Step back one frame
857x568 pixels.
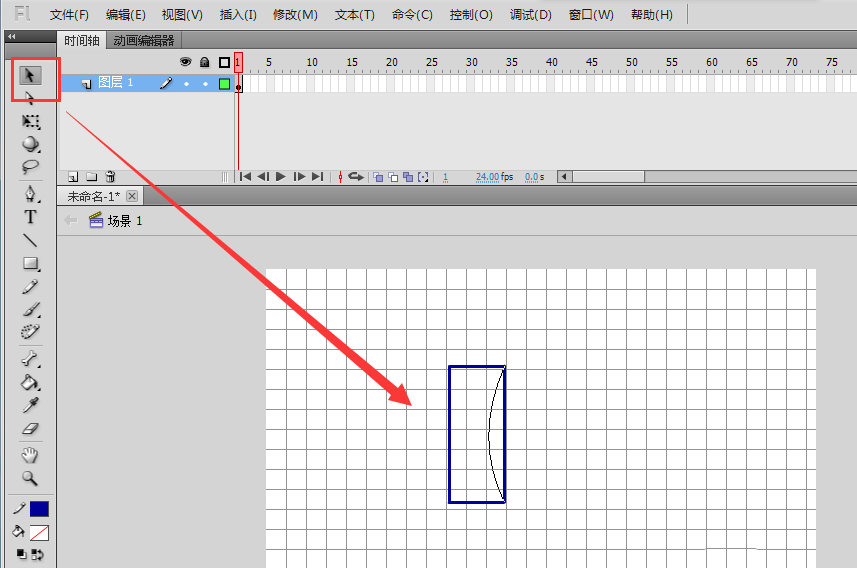[263, 177]
